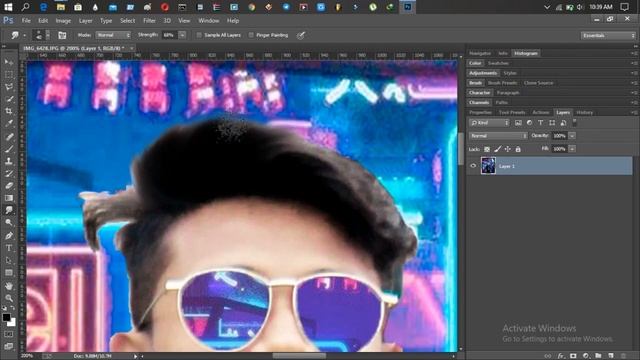This screenshot has height=360, width=640.
Task: Open the Filter menu
Action: 149,20
